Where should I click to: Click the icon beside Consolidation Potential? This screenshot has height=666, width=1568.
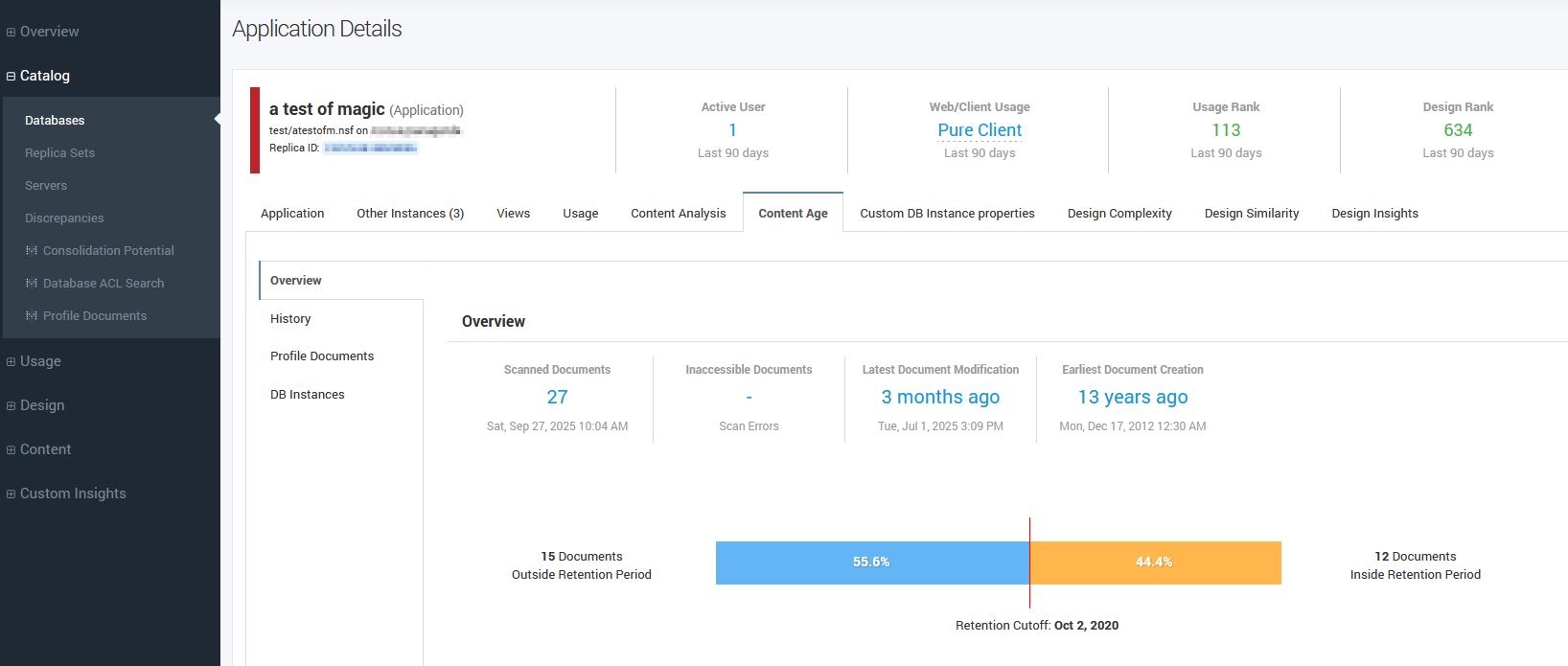[x=32, y=251]
